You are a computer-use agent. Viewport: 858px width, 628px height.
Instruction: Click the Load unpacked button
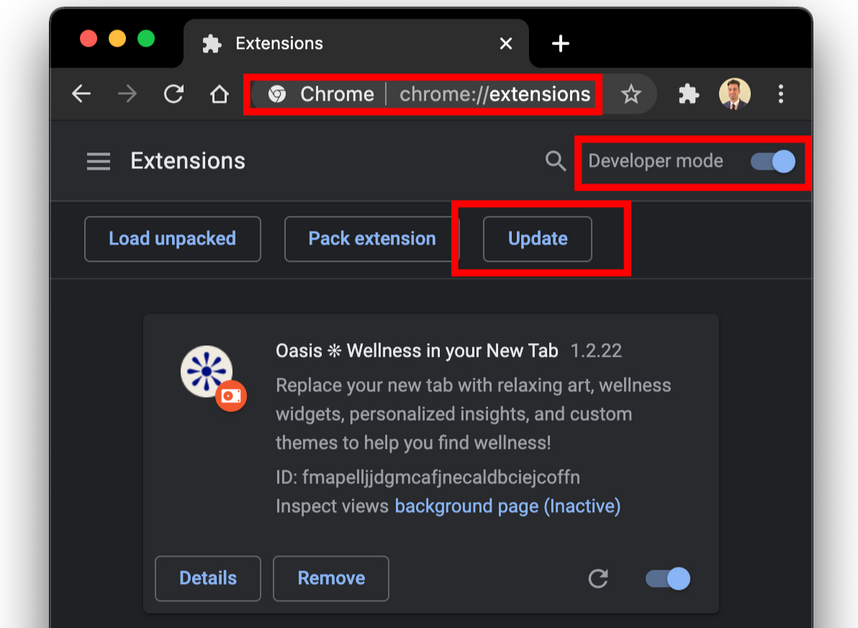click(x=172, y=239)
